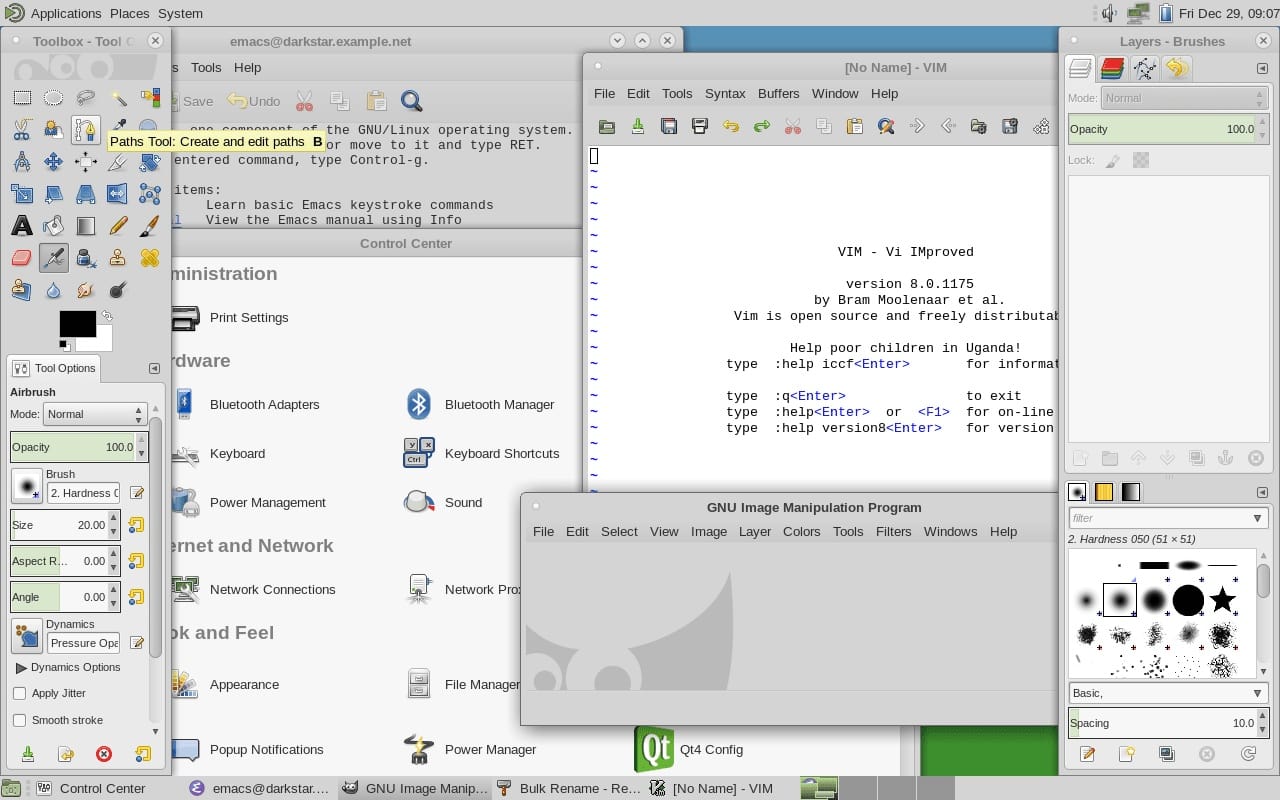
Task: Activate the Text tool
Action: pos(22,226)
